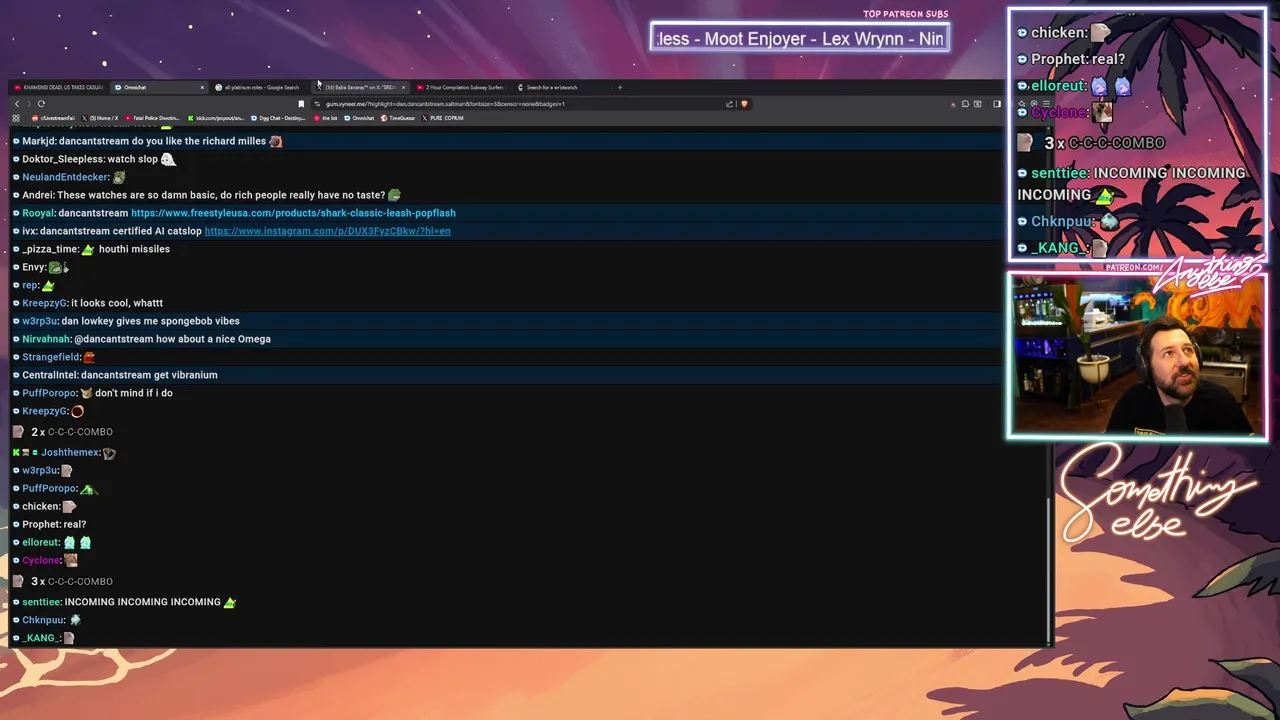
Task: Click username senttiee in main chat
Action: coord(41,602)
